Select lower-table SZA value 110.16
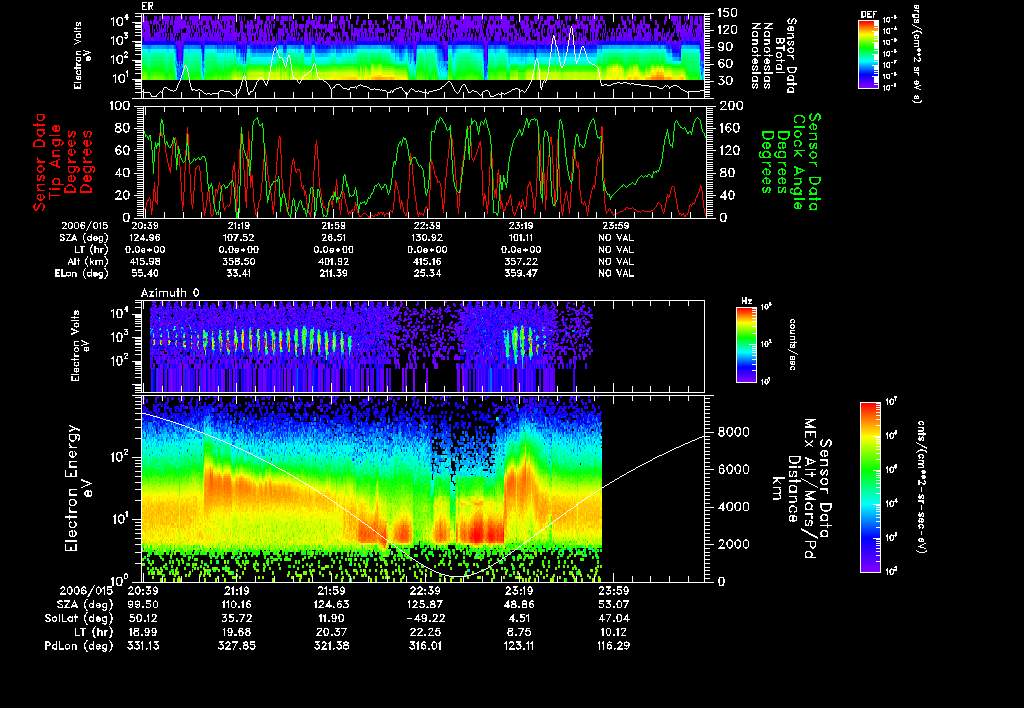 point(237,605)
